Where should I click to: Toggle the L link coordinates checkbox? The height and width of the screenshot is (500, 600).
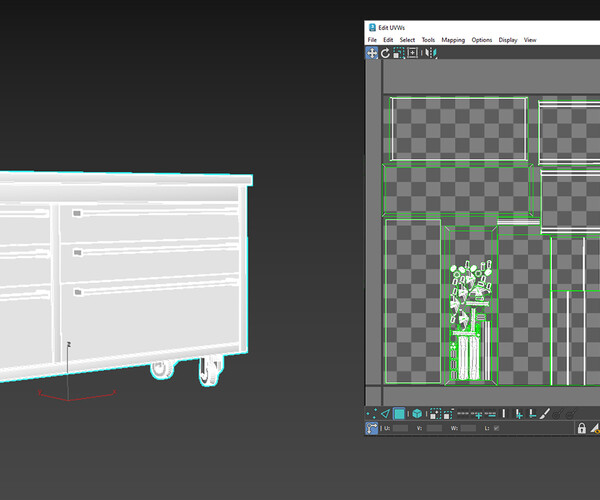(x=497, y=428)
